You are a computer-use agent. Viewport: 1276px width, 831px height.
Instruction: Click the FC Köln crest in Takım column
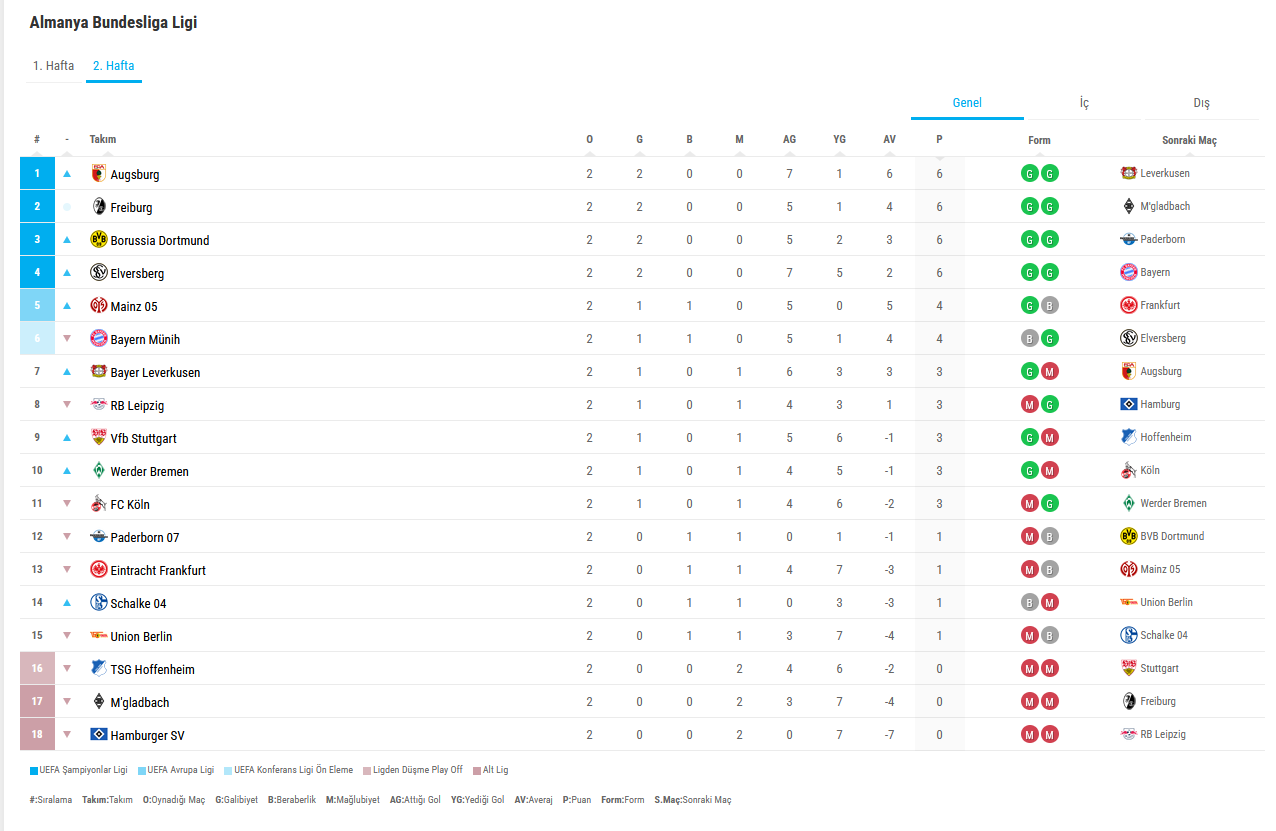click(x=98, y=503)
